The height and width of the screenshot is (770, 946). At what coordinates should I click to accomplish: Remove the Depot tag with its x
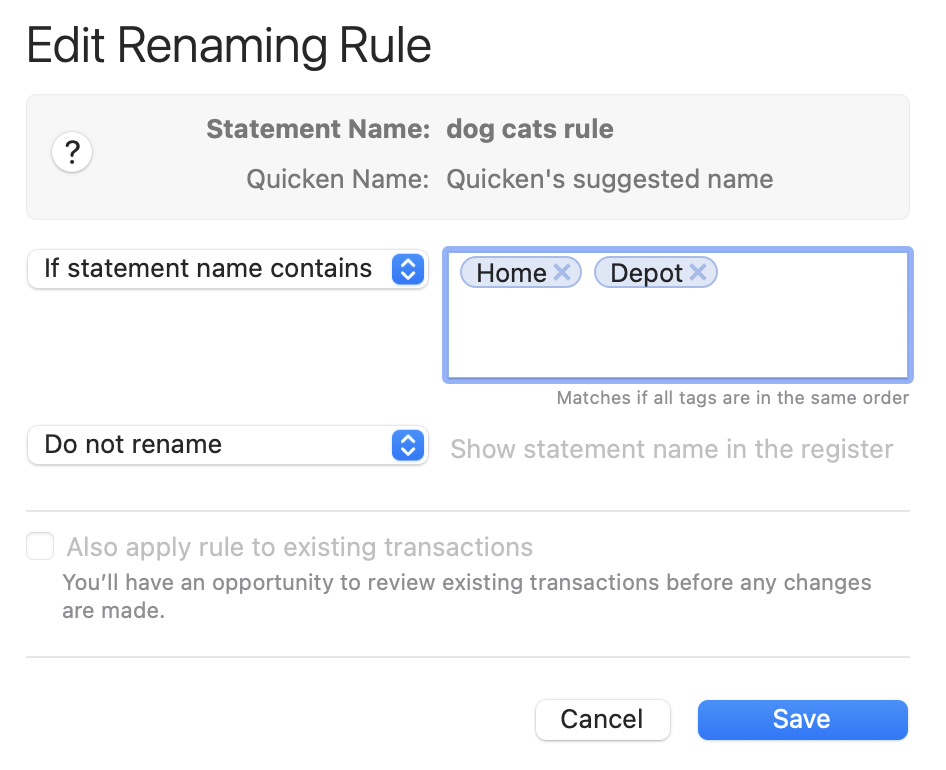698,272
